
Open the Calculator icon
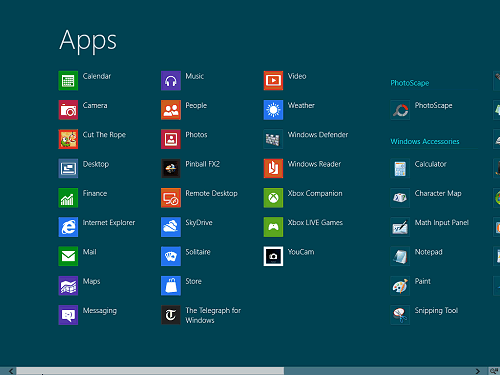[400, 168]
